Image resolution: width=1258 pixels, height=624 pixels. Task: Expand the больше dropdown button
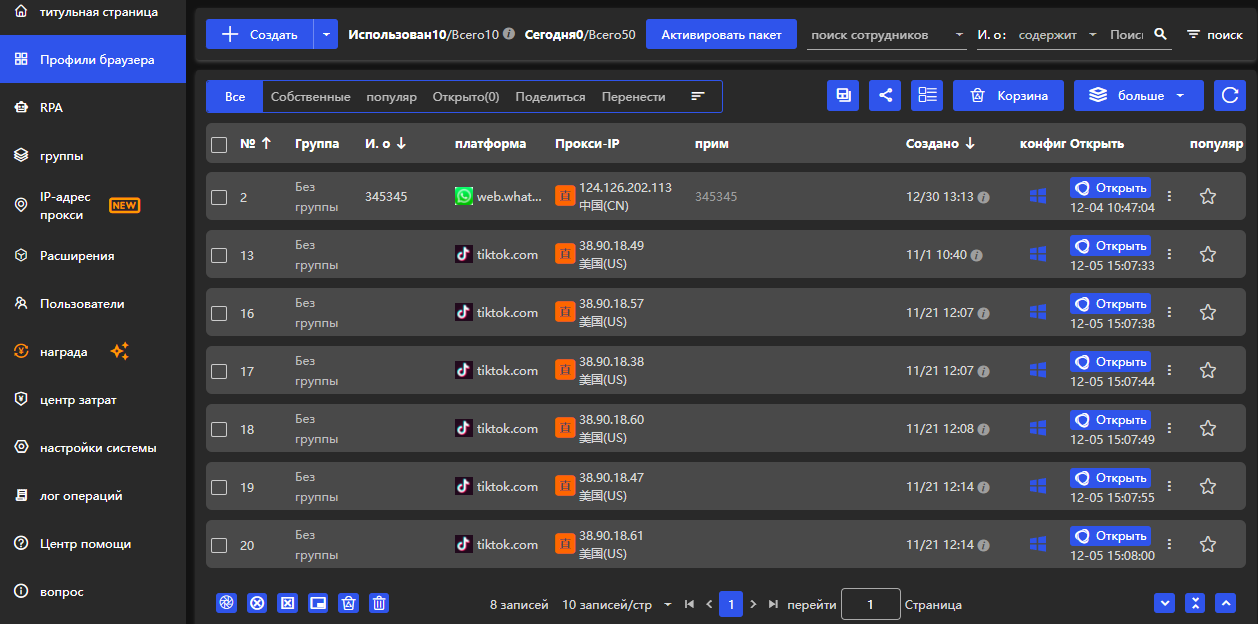(x=1139, y=96)
